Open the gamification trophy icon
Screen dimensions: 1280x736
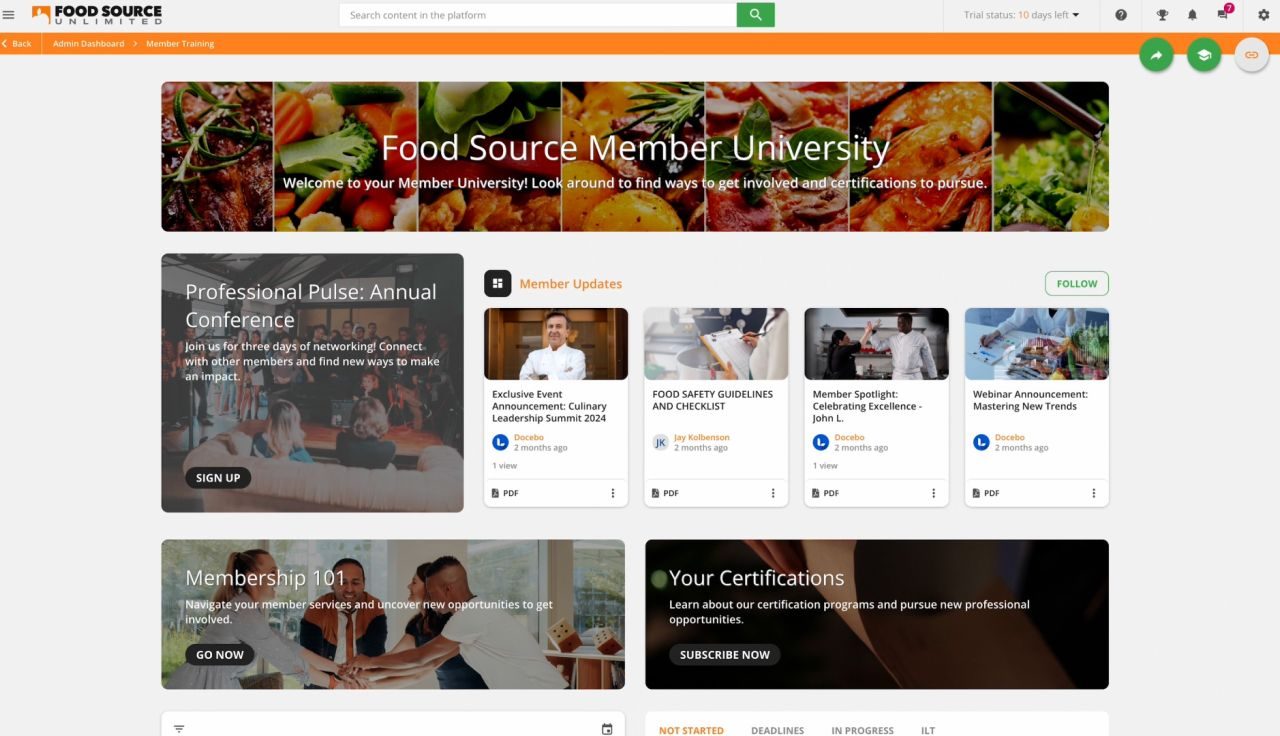tap(1162, 15)
